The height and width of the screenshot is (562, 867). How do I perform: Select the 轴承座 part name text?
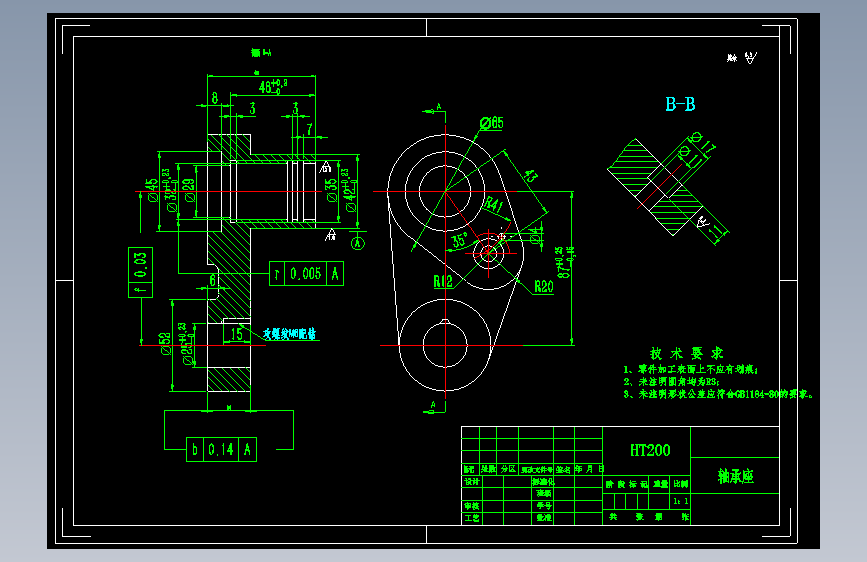(x=735, y=476)
